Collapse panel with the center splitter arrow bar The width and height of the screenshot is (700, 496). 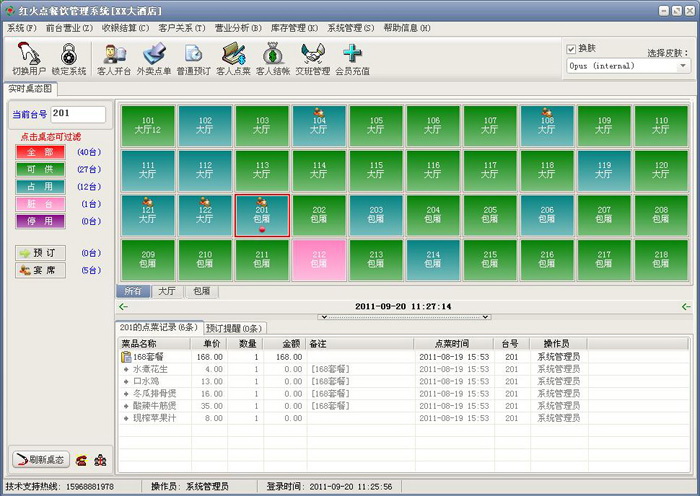click(403, 316)
